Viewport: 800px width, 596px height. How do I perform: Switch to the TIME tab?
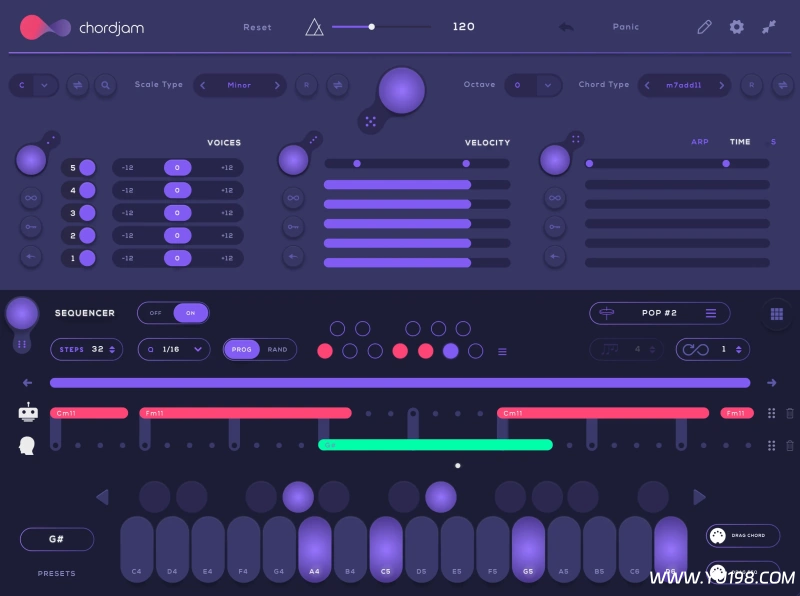click(739, 142)
